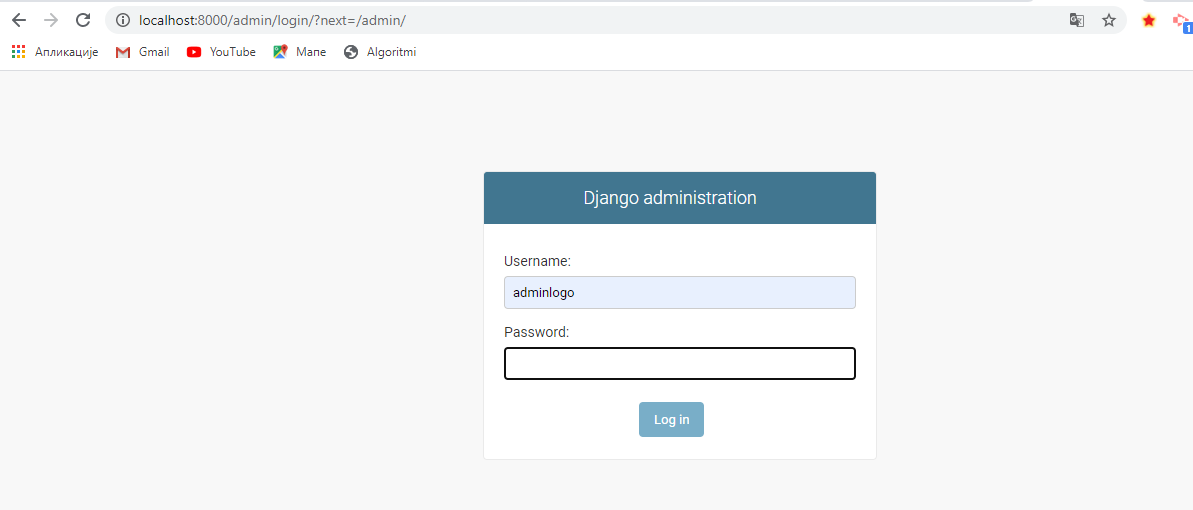The height and width of the screenshot is (510, 1193).
Task: Click the Username input field
Action: point(679,292)
